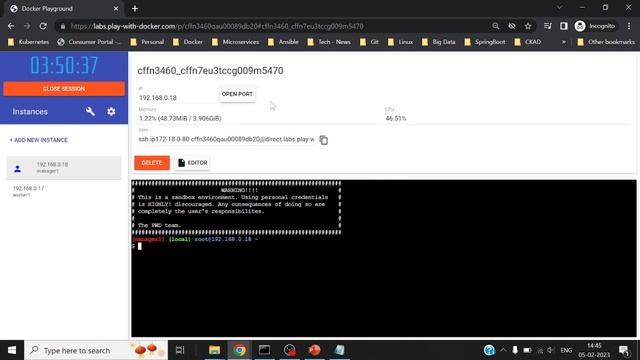Open a new browser tab
Screen dimensions: 640x360
point(135,9)
